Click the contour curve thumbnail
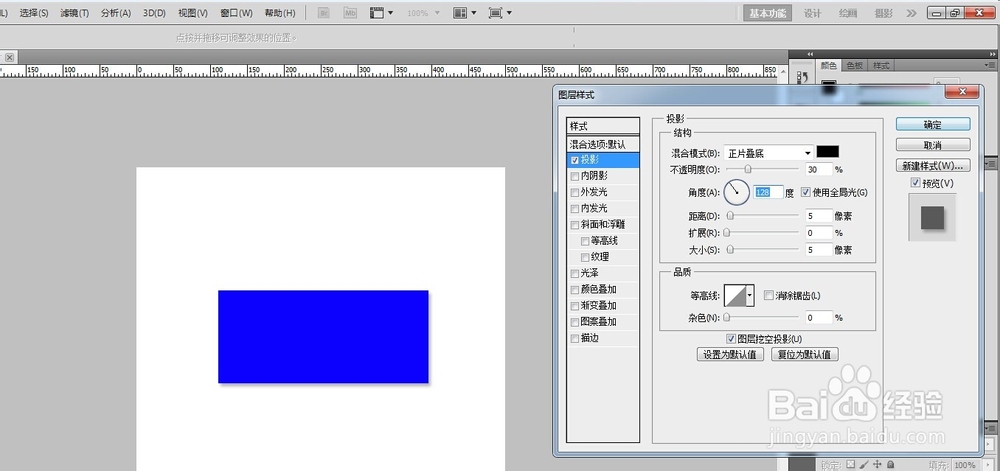1000x471 pixels. [x=735, y=296]
